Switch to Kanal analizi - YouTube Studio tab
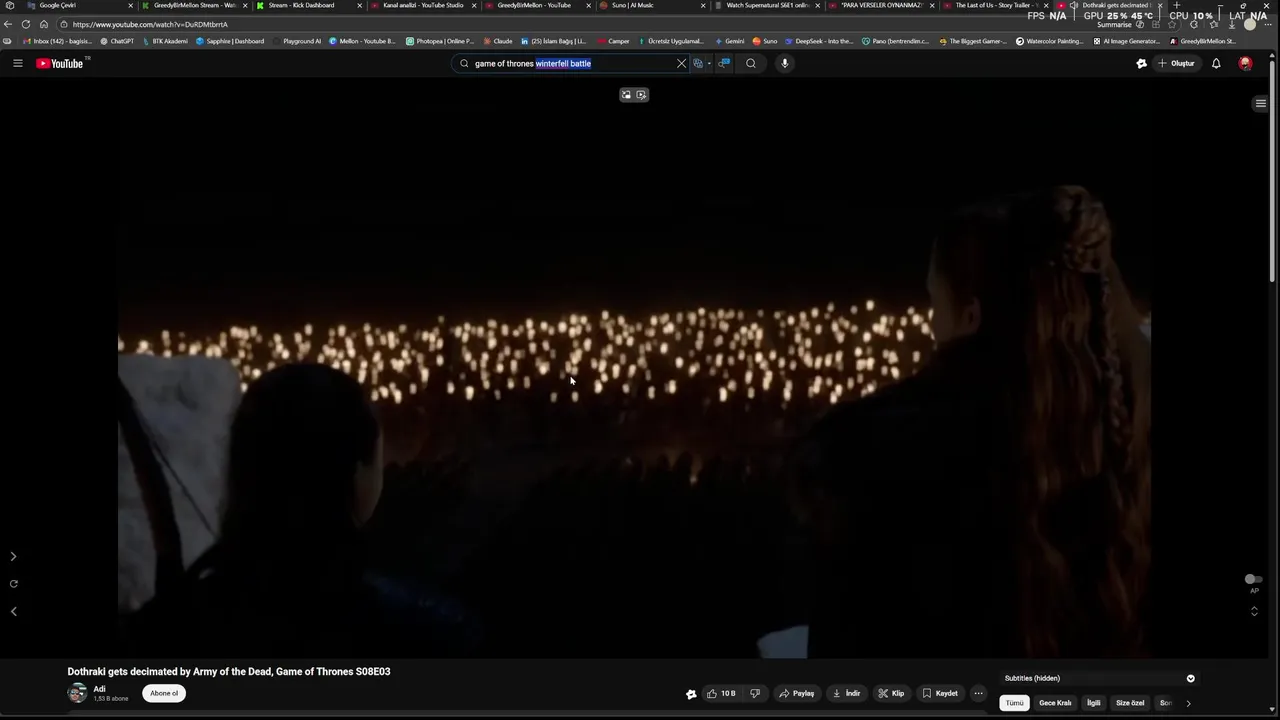The image size is (1280, 720). pos(423,5)
